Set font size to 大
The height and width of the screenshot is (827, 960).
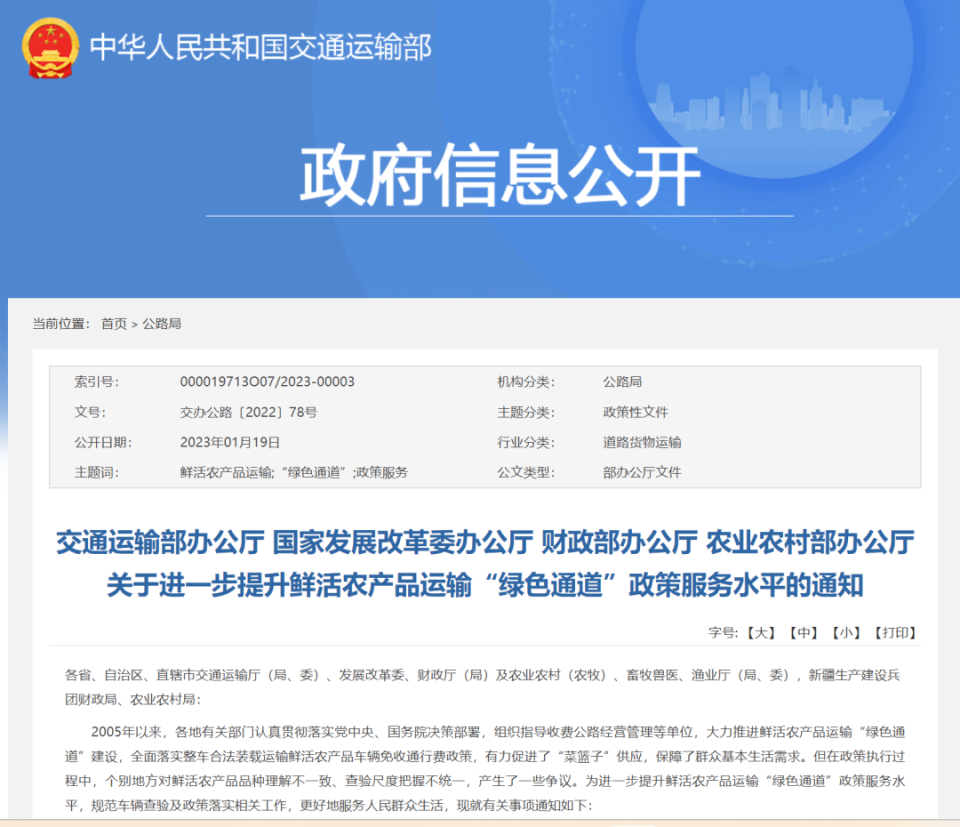pos(761,632)
